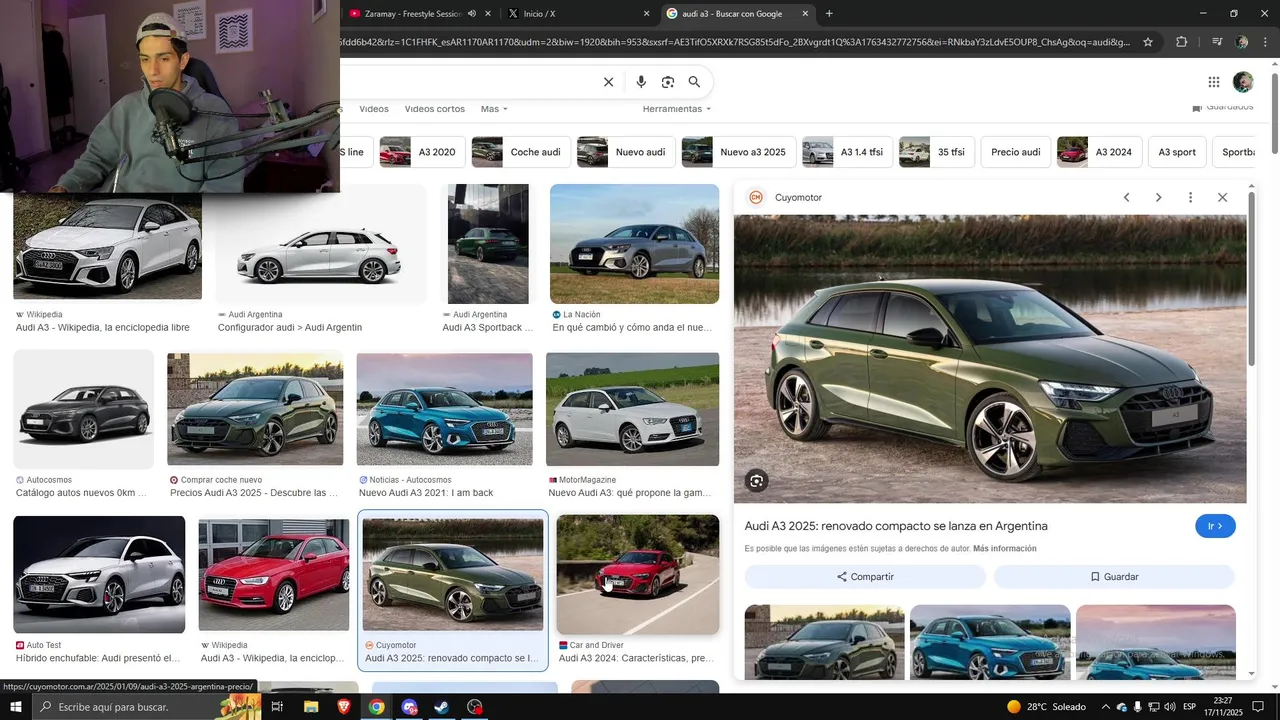The image size is (1280, 720).
Task: Open the Google apps grid
Action: 1213,82
